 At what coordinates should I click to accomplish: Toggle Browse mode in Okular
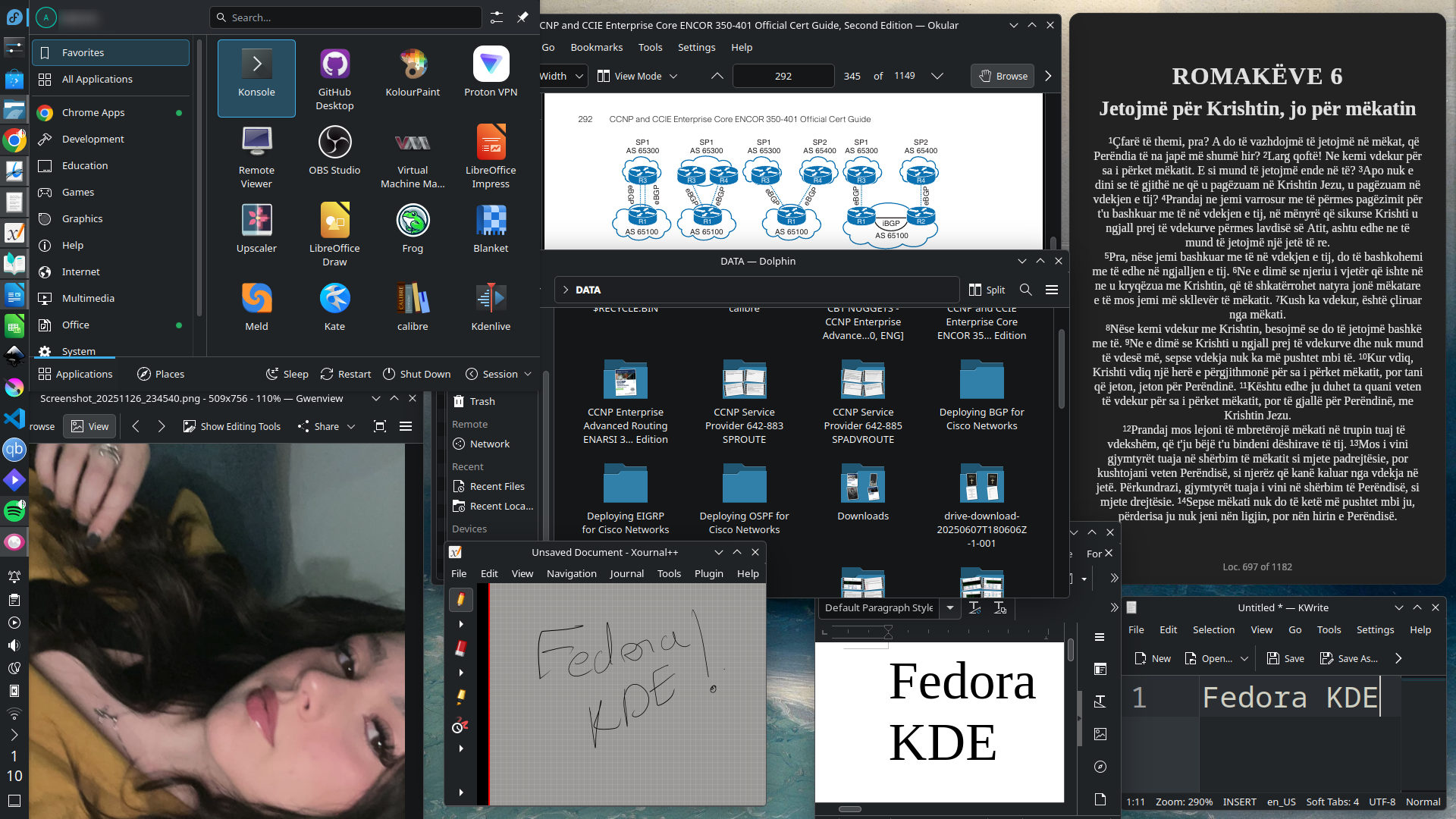(x=1003, y=76)
